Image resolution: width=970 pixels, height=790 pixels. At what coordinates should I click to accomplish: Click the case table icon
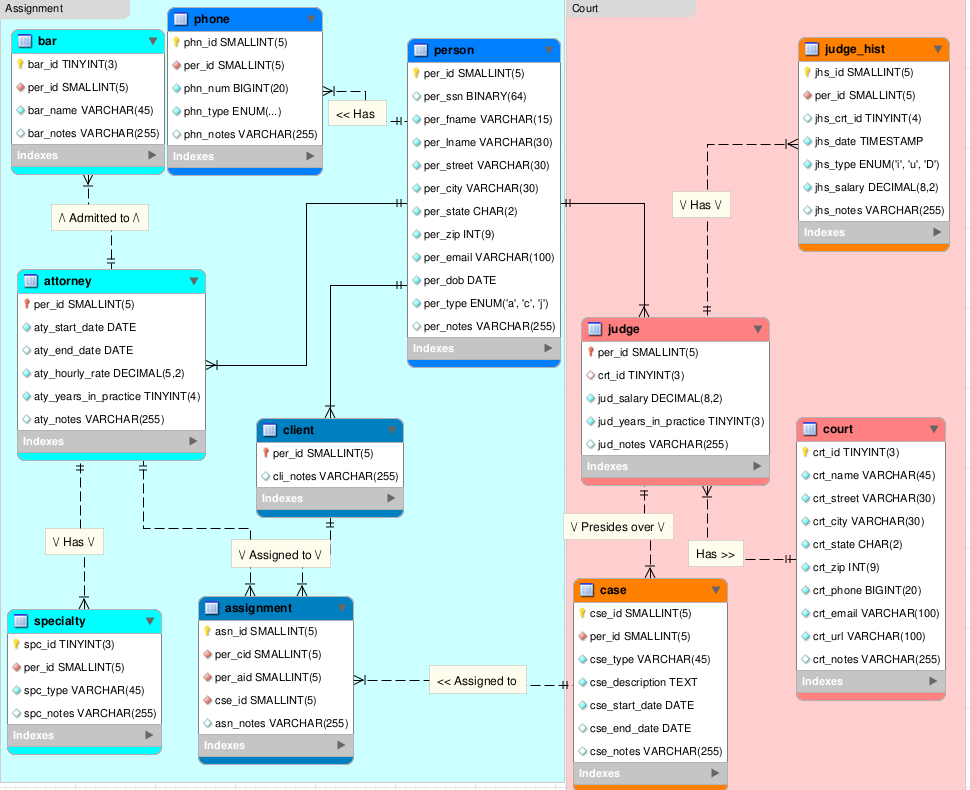586,590
